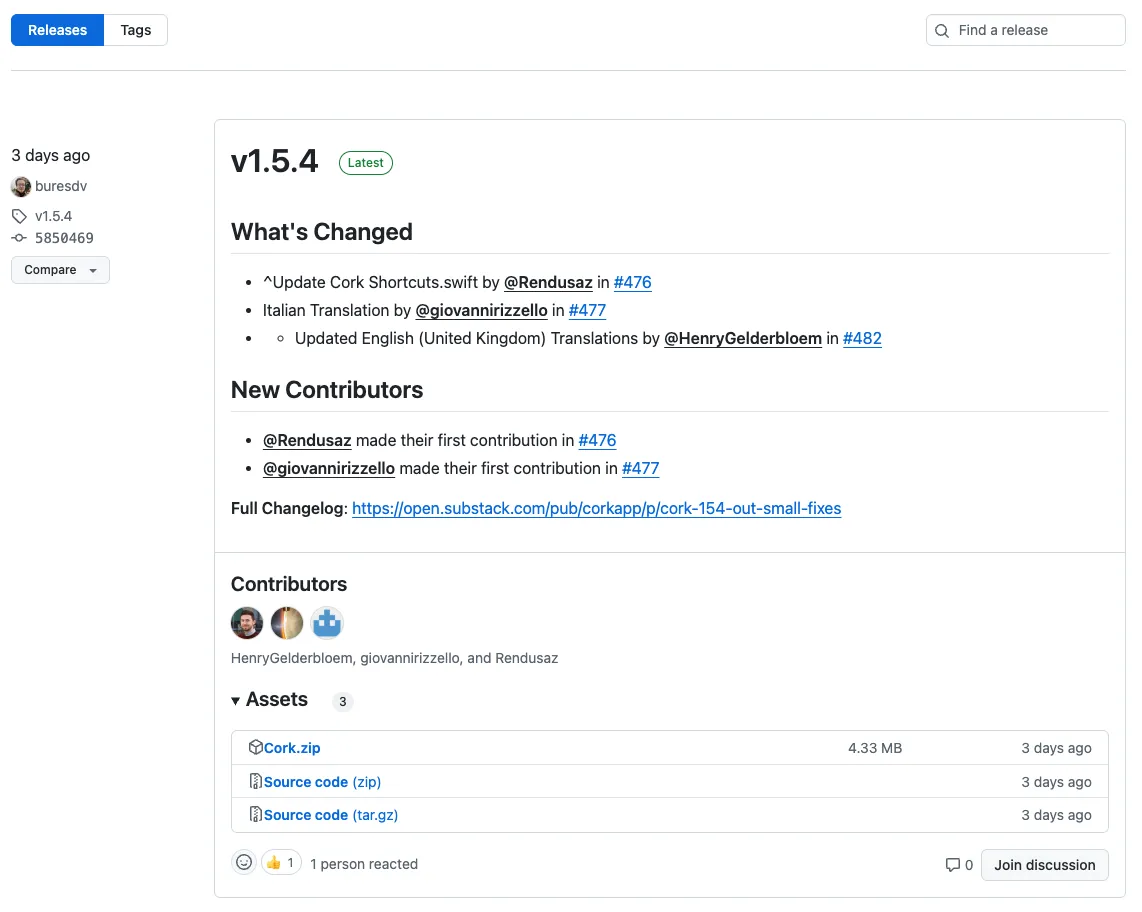Viewport: 1142px width, 912px height.
Task: Click the package icon beside Cork.zip
Action: 255,747
